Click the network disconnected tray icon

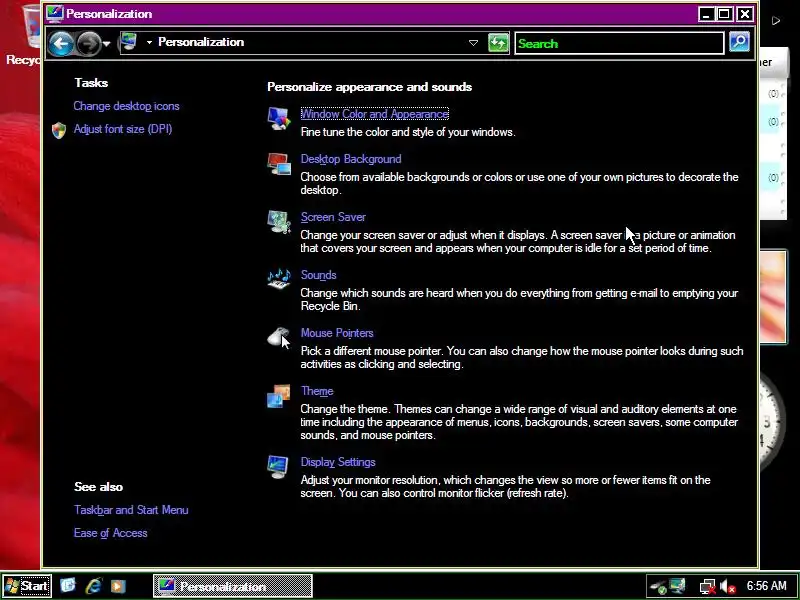coord(707,586)
